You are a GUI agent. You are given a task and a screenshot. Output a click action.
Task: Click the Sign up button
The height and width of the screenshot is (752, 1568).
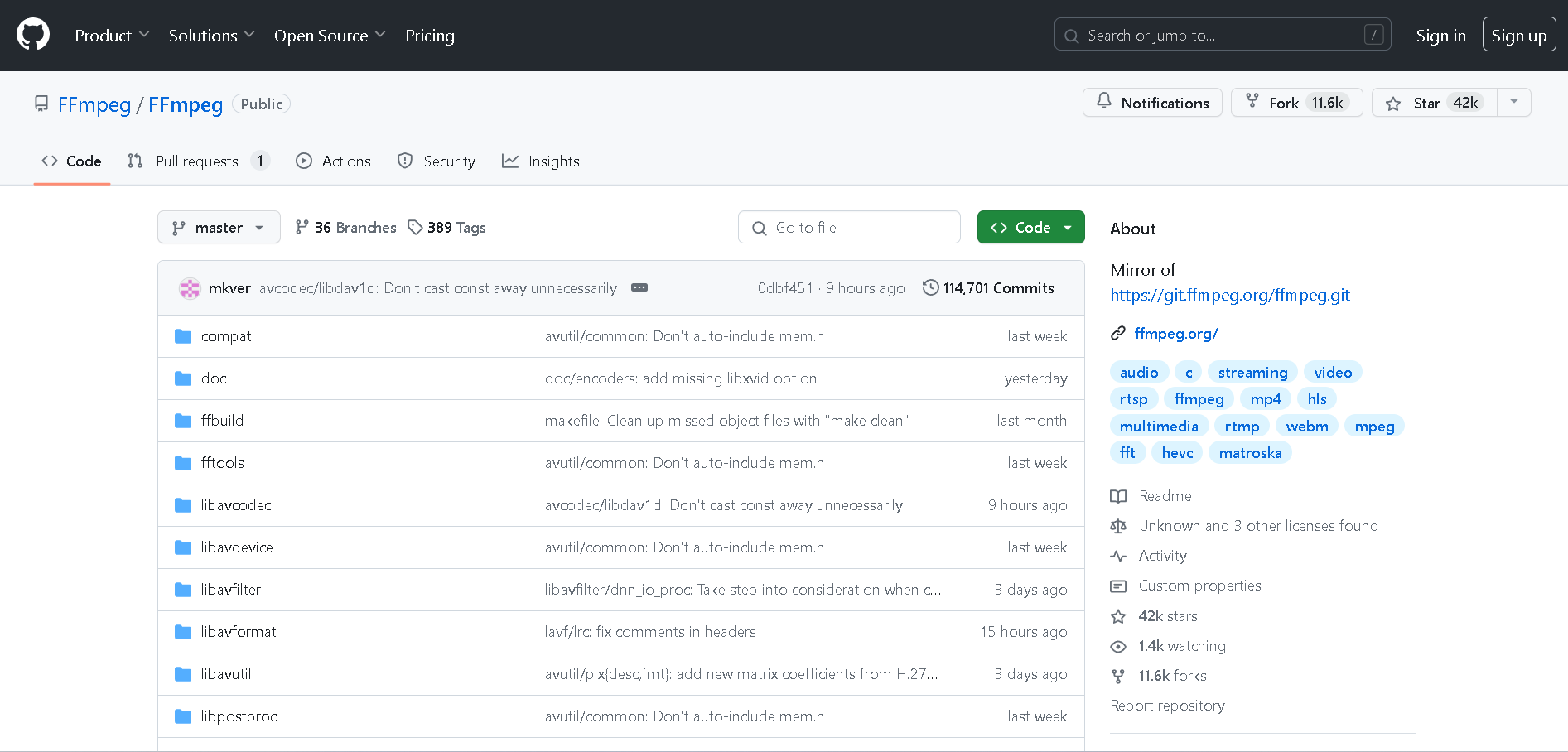point(1518,36)
